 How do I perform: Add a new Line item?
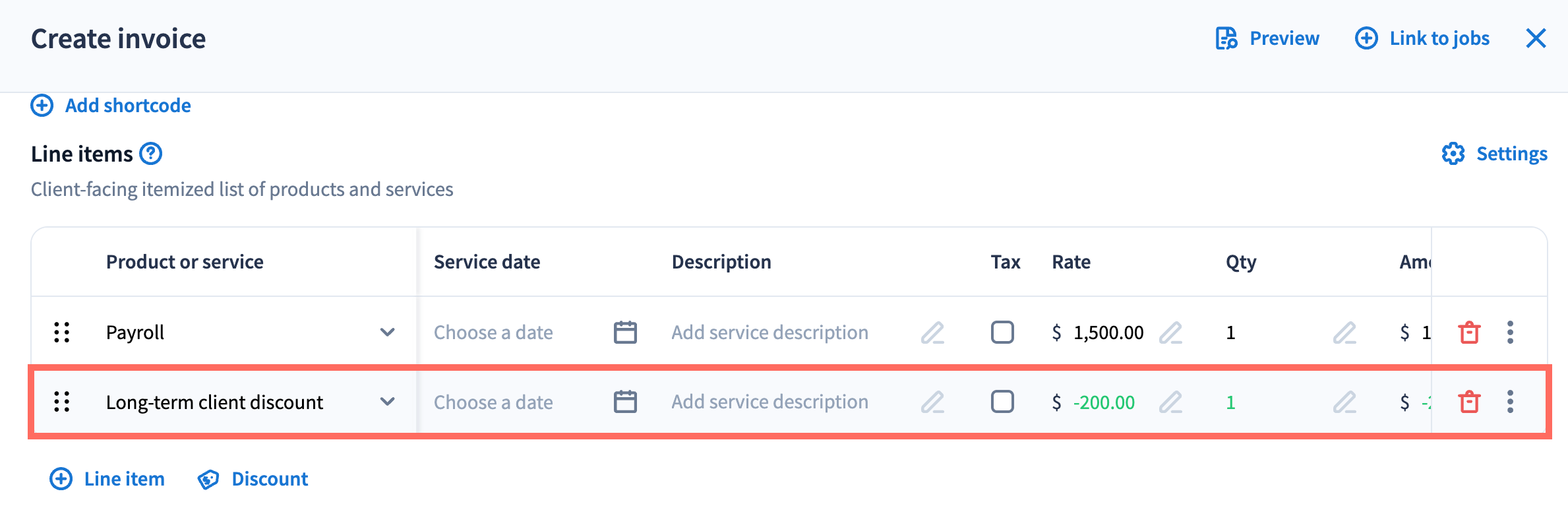[107, 479]
